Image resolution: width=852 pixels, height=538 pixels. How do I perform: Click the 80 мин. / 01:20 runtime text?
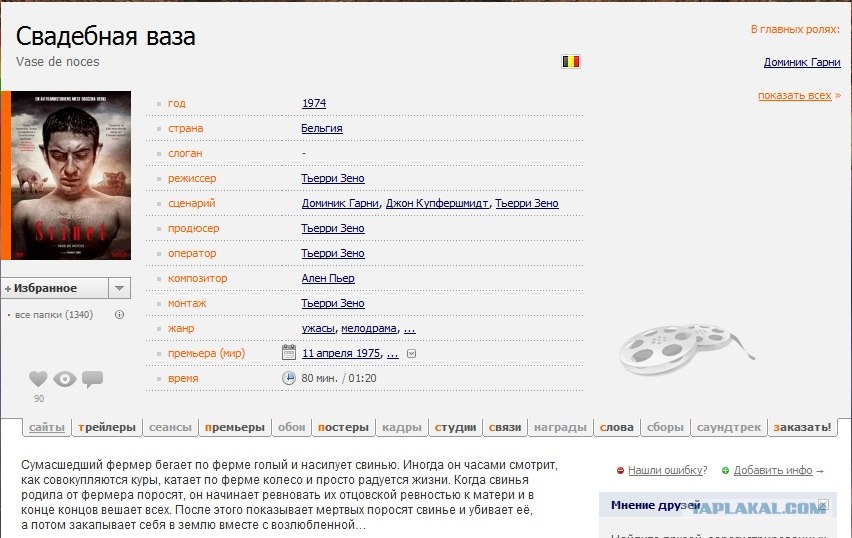339,378
